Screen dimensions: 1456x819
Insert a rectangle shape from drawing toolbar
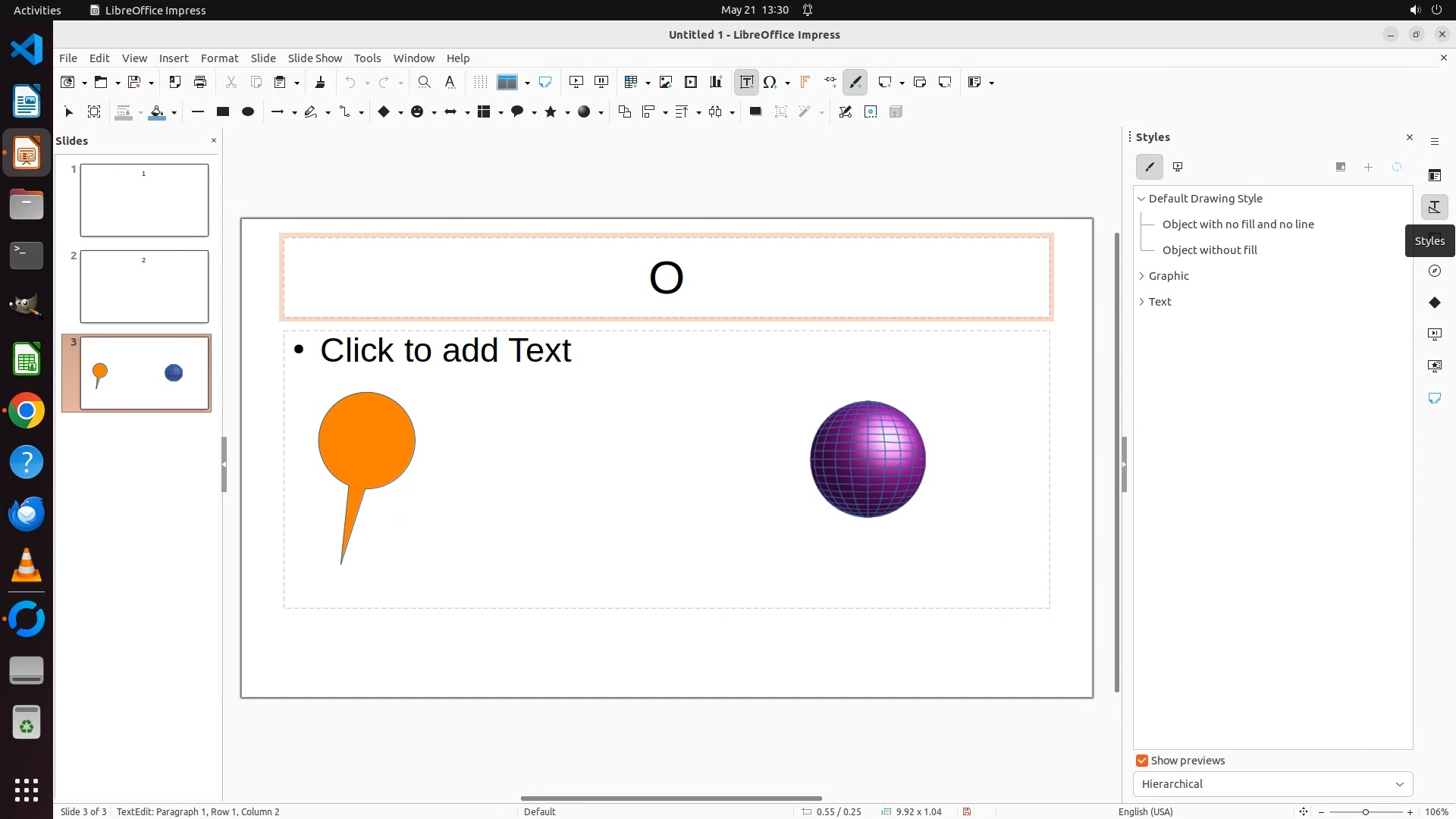[x=222, y=112]
